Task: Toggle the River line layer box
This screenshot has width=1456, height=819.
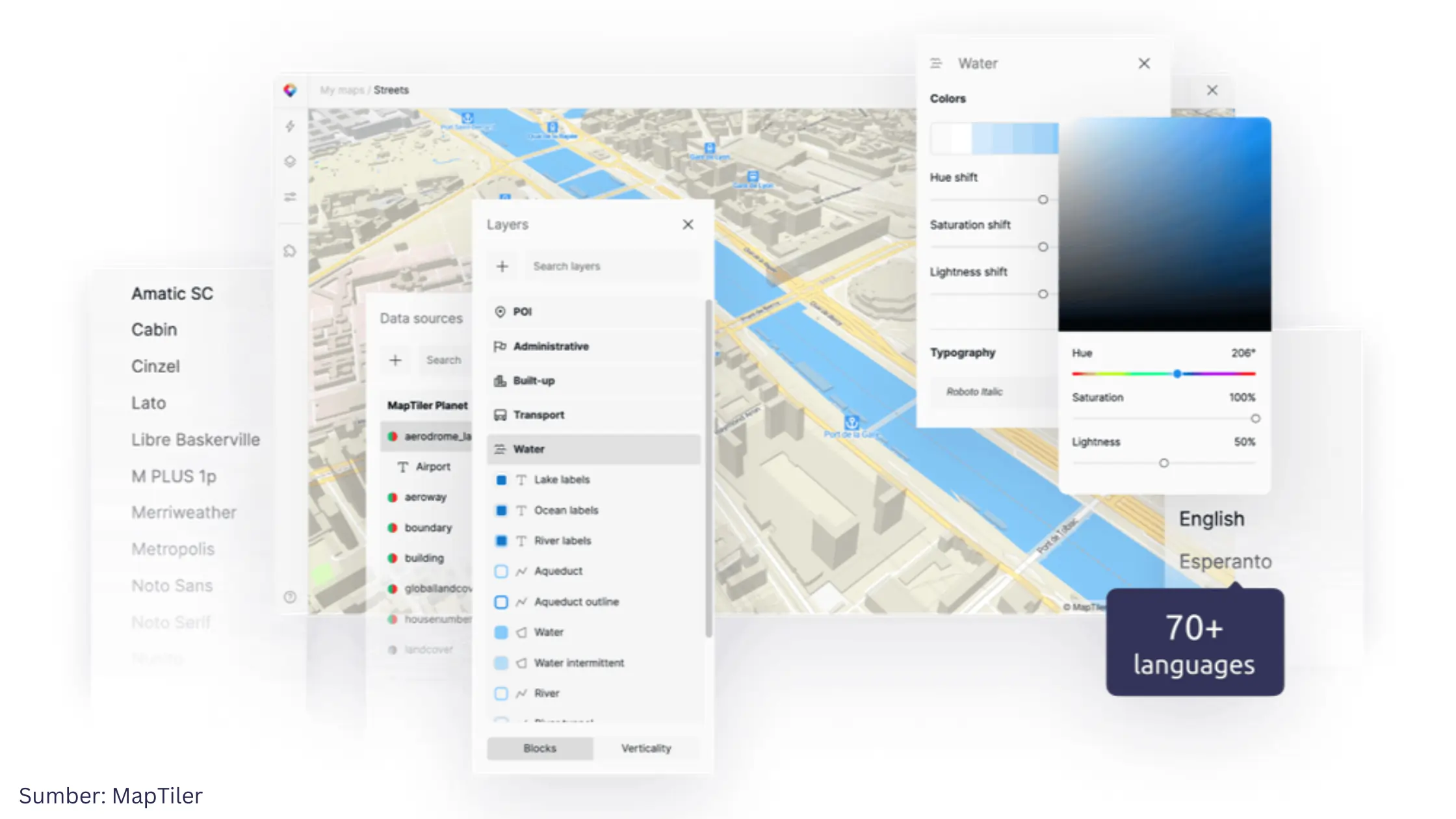Action: pos(500,694)
